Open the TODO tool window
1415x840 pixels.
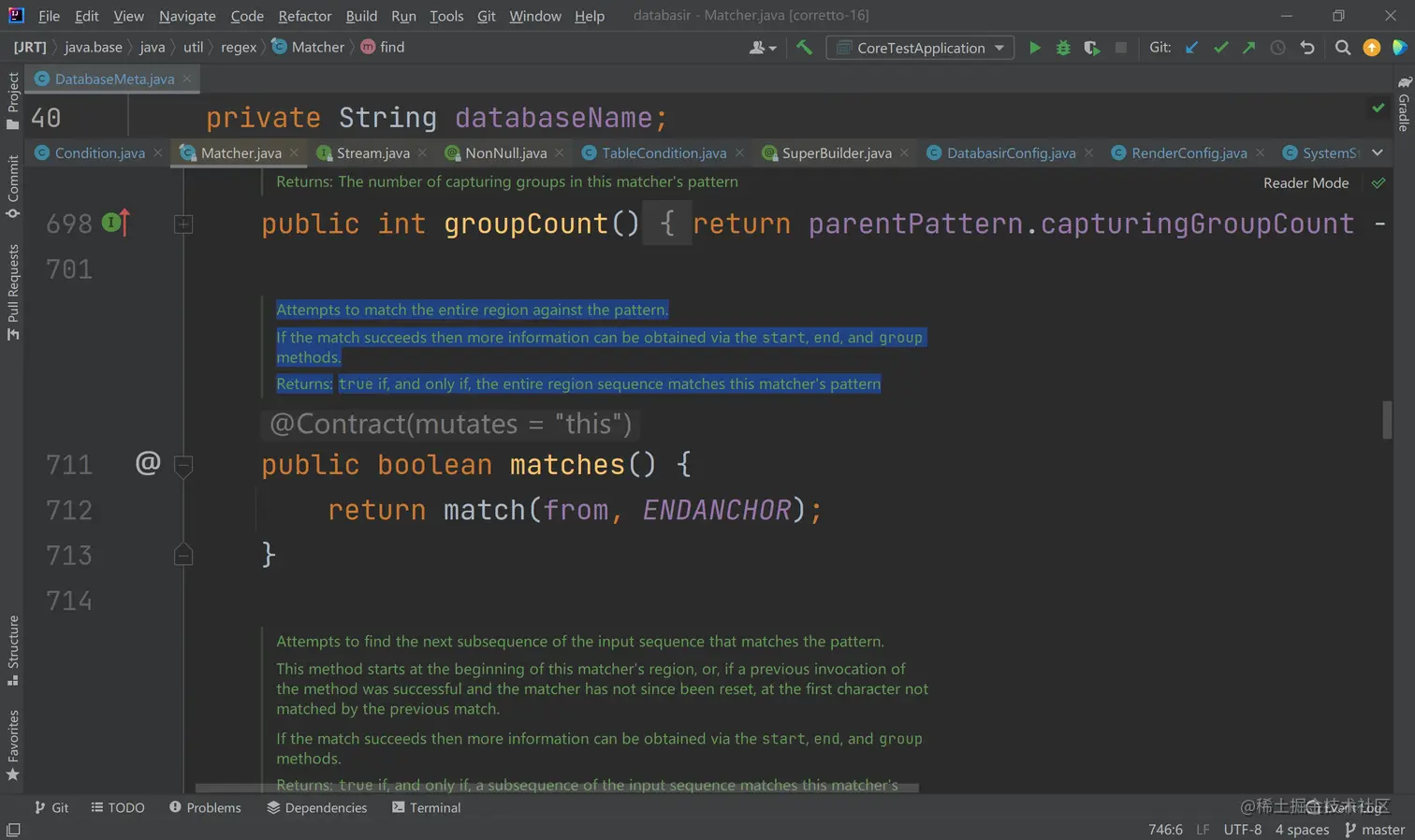[x=118, y=807]
